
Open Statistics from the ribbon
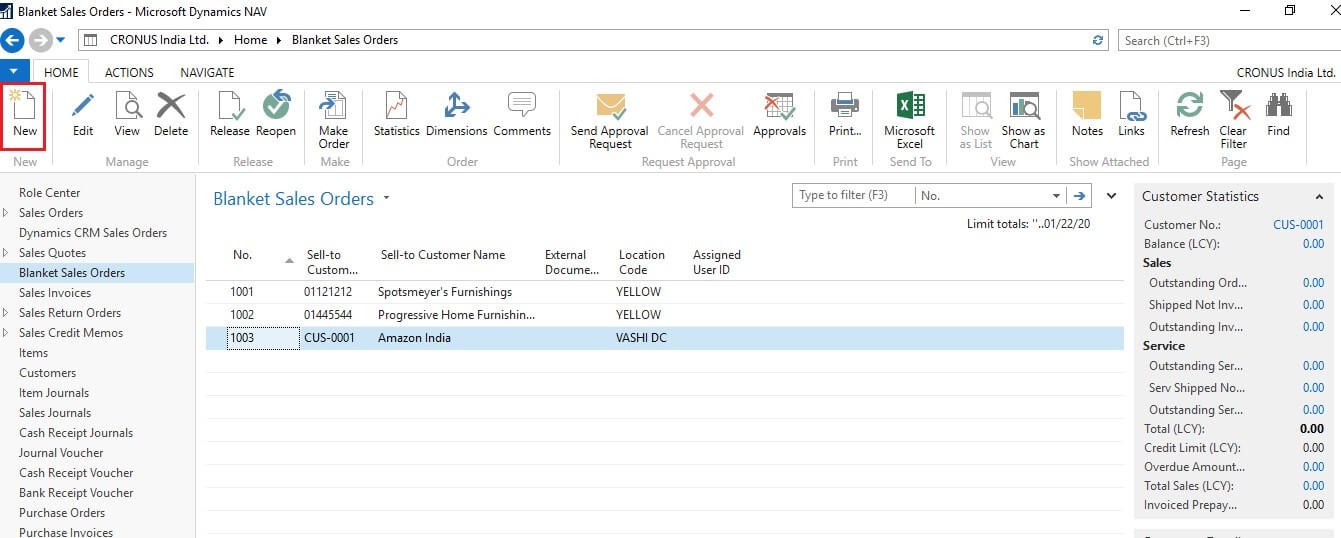pyautogui.click(x=396, y=115)
